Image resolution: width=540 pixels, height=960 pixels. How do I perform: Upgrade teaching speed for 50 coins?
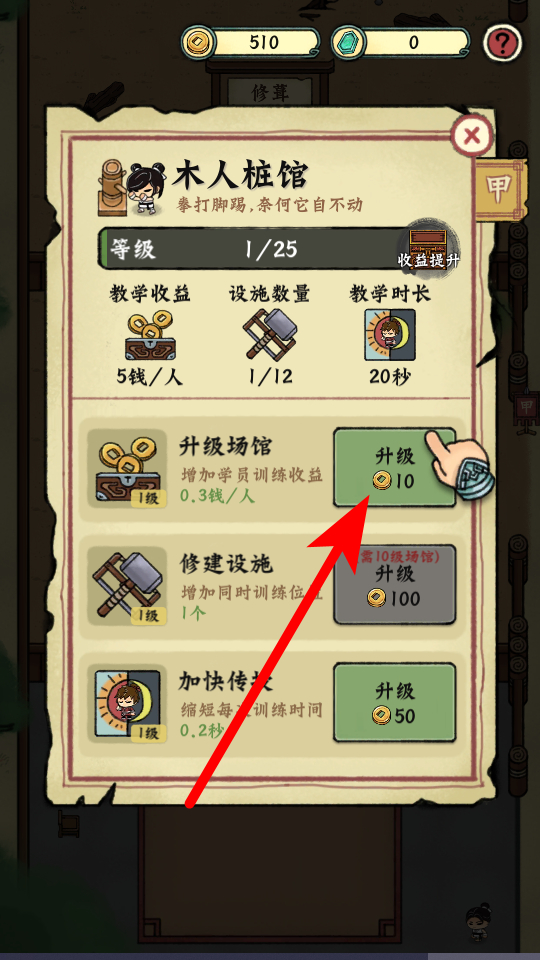[x=395, y=703]
